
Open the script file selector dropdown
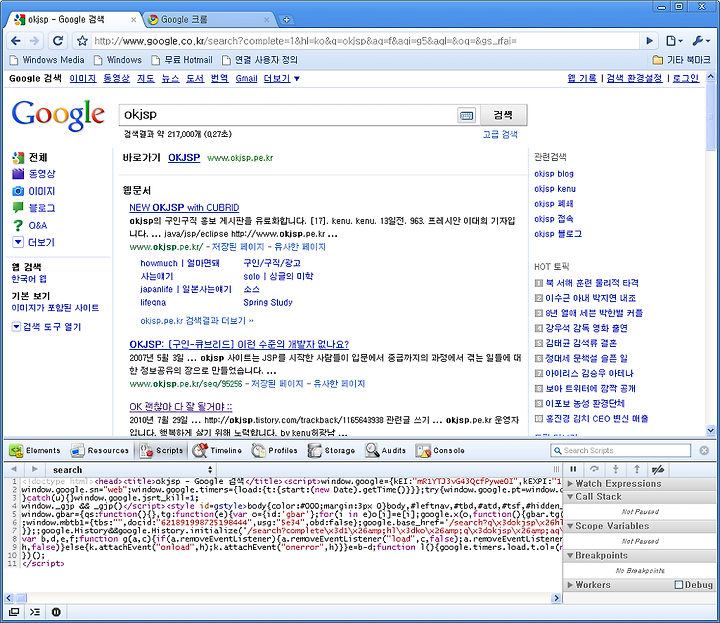click(x=130, y=470)
